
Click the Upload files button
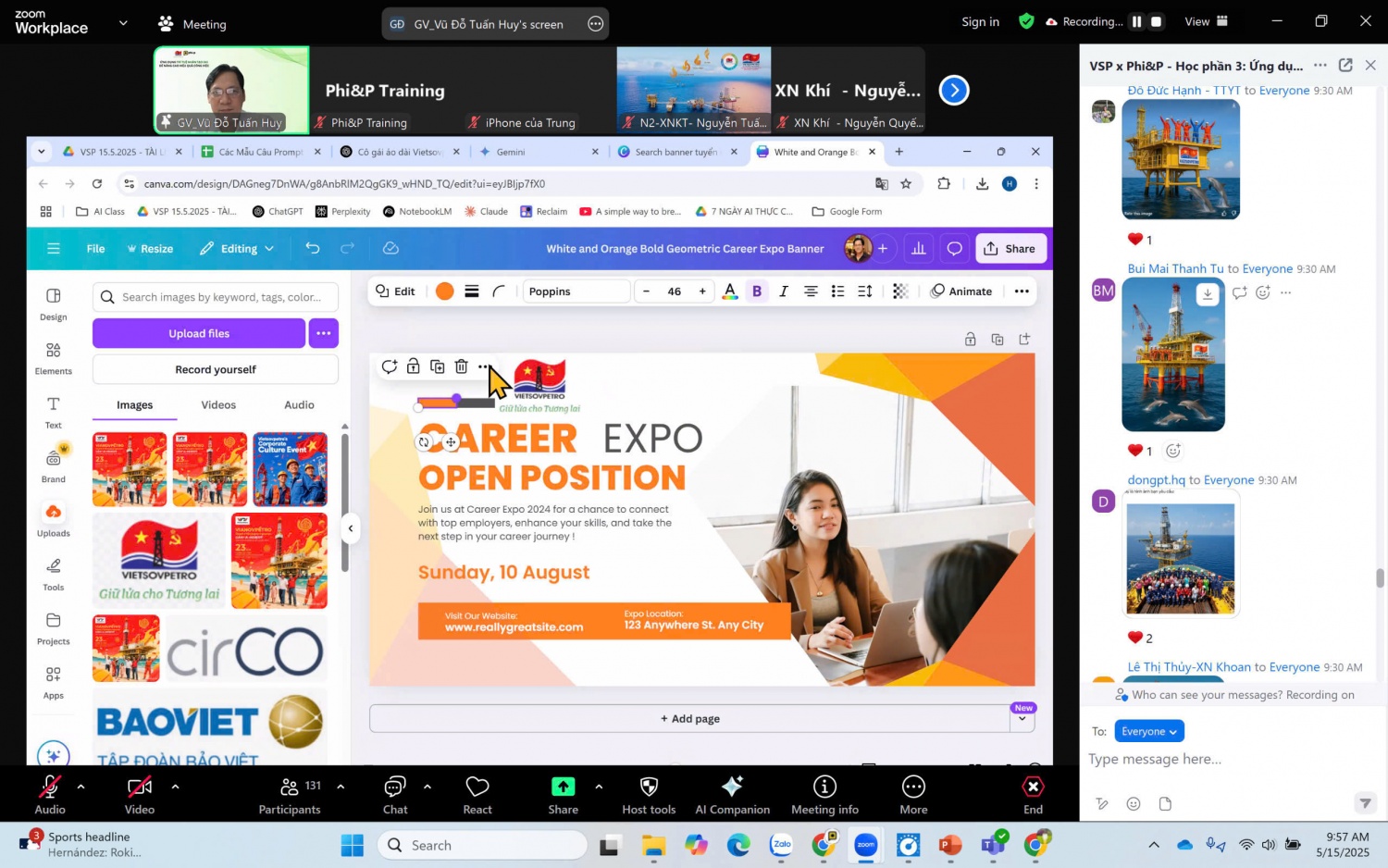(198, 333)
